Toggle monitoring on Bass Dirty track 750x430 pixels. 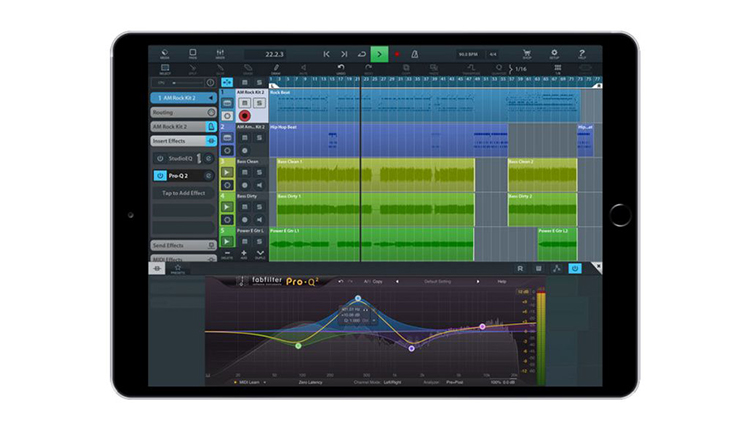(259, 220)
